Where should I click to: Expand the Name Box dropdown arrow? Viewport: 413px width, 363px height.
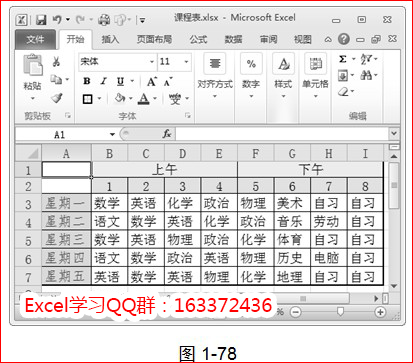click(x=112, y=134)
